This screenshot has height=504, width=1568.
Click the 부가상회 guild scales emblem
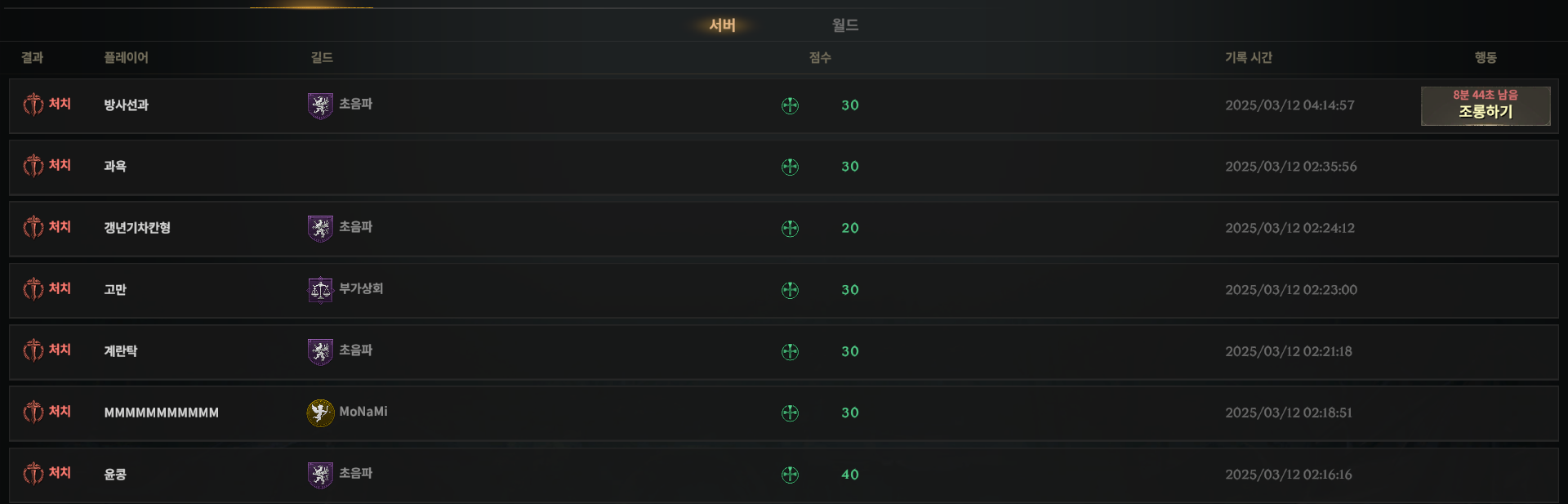pos(320,290)
